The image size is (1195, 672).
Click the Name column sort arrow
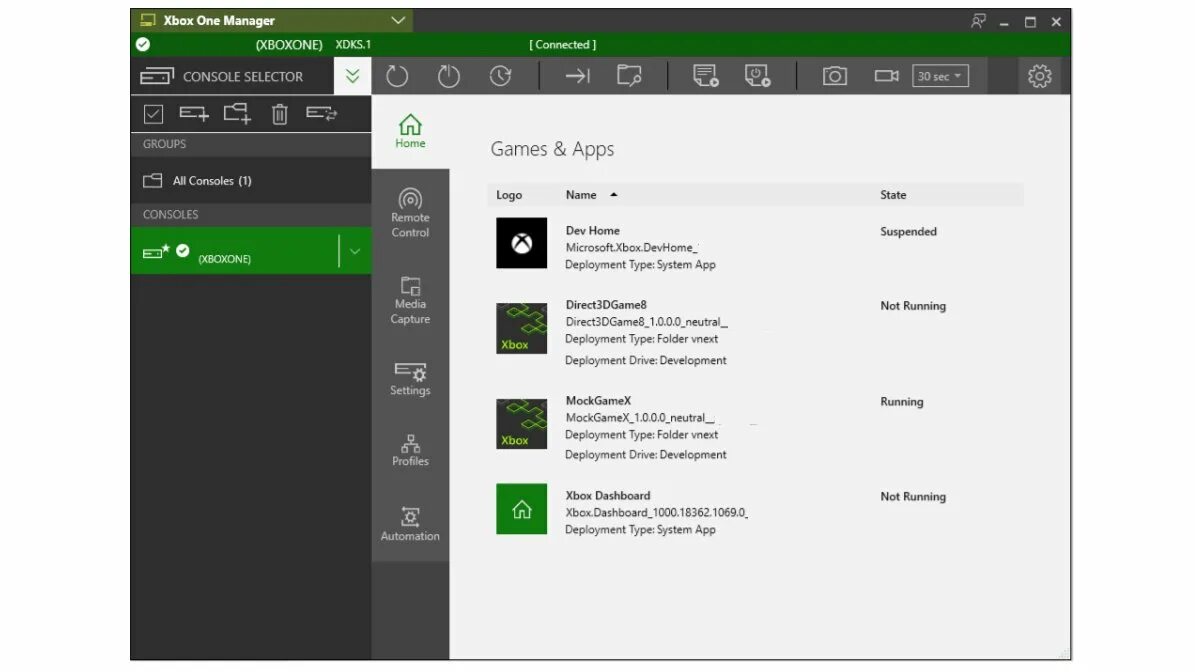(x=614, y=195)
